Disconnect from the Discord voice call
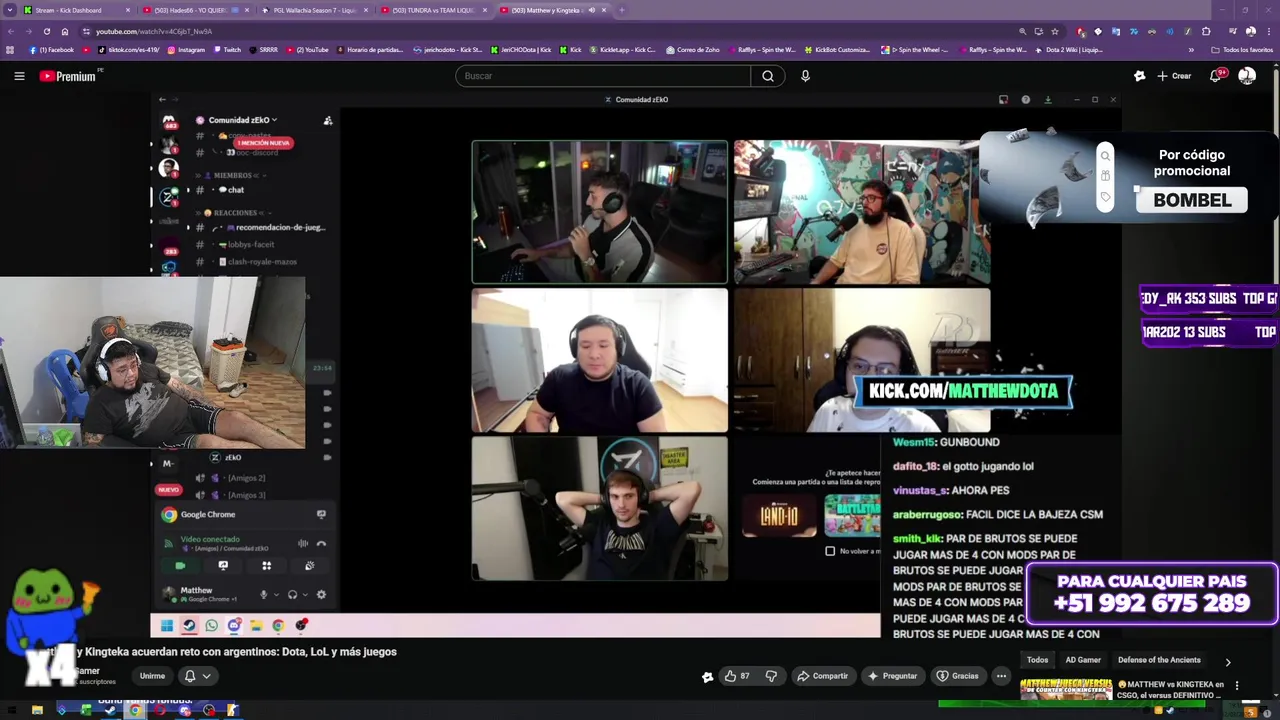This screenshot has height=720, width=1280. pos(321,544)
